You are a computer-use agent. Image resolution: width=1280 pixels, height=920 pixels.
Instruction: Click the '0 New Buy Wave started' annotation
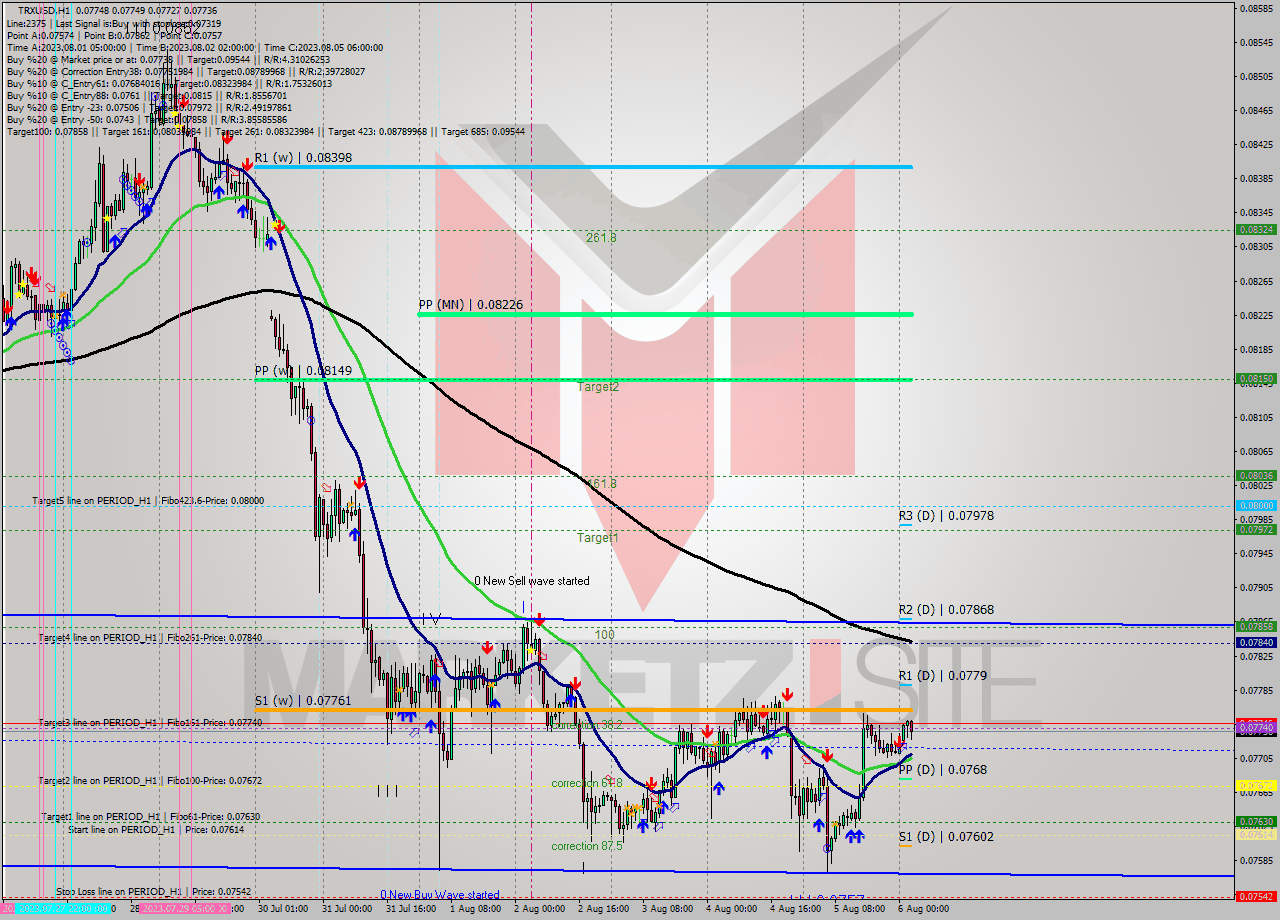pyautogui.click(x=440, y=895)
